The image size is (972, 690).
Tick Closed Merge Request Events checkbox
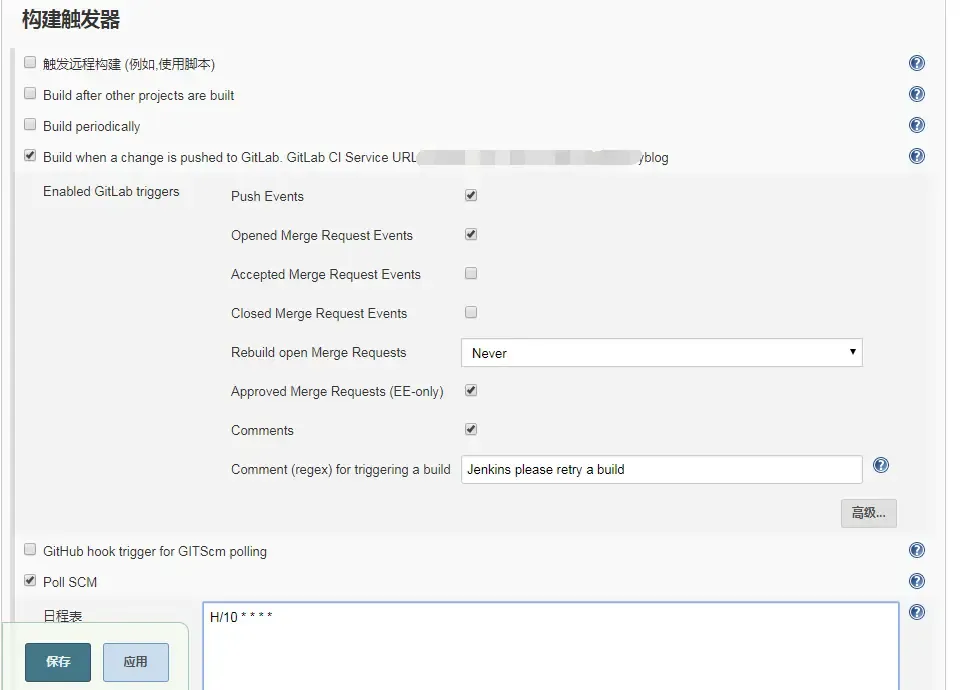tap(471, 312)
